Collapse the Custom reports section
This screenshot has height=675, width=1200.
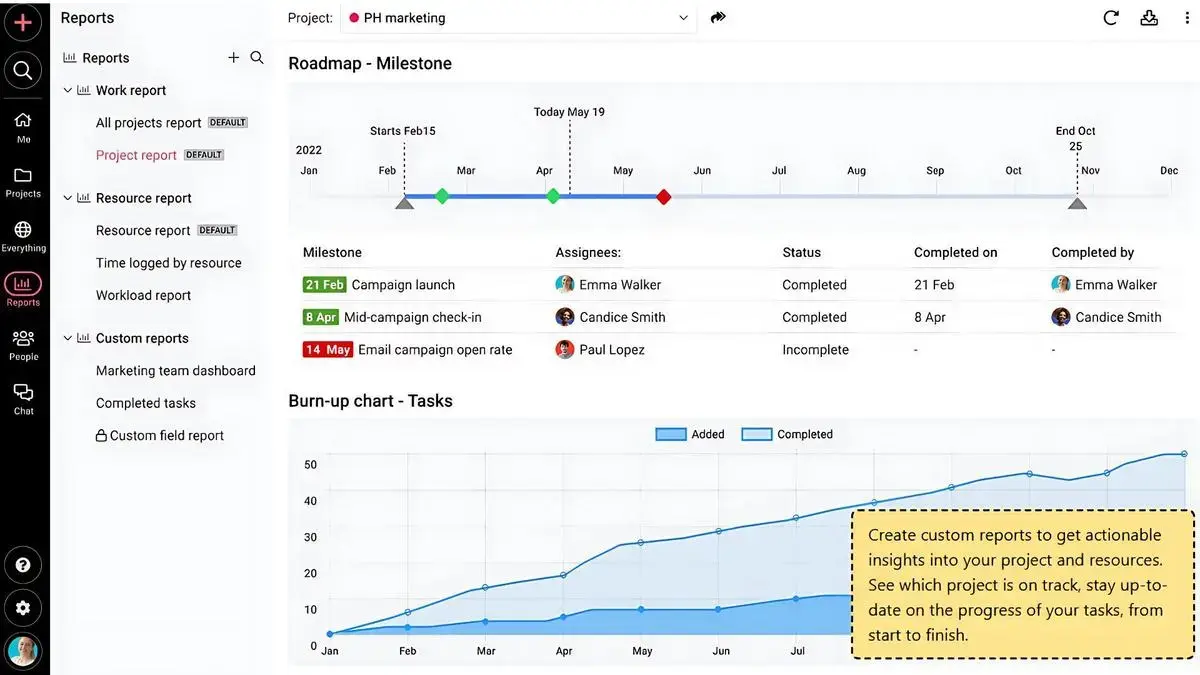[68, 338]
